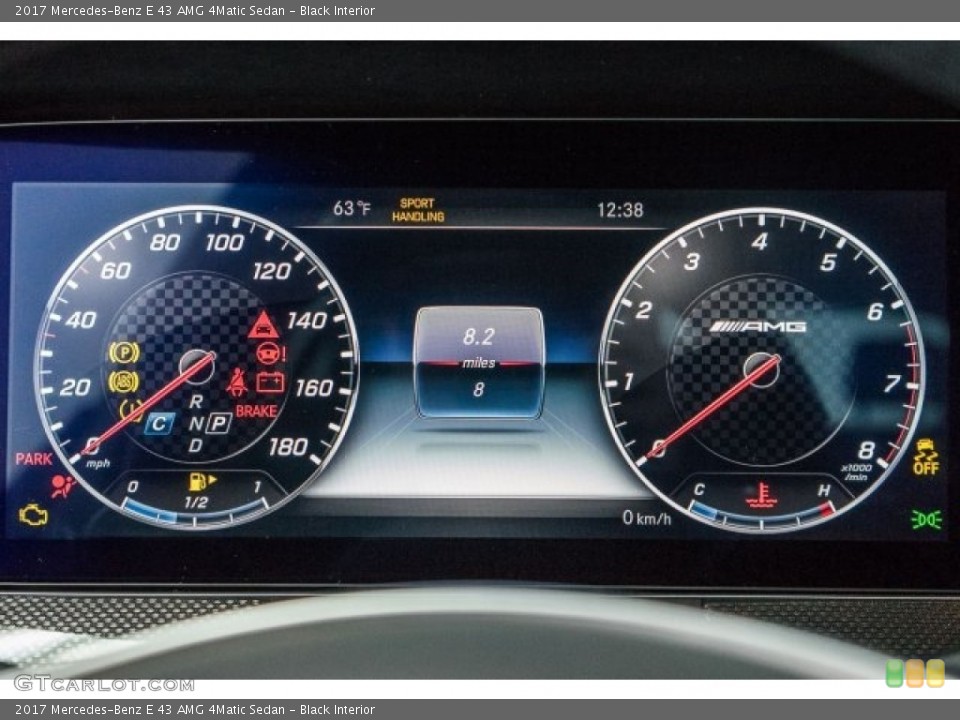Click the D gear letter
This screenshot has height=720, width=960.
point(195,445)
